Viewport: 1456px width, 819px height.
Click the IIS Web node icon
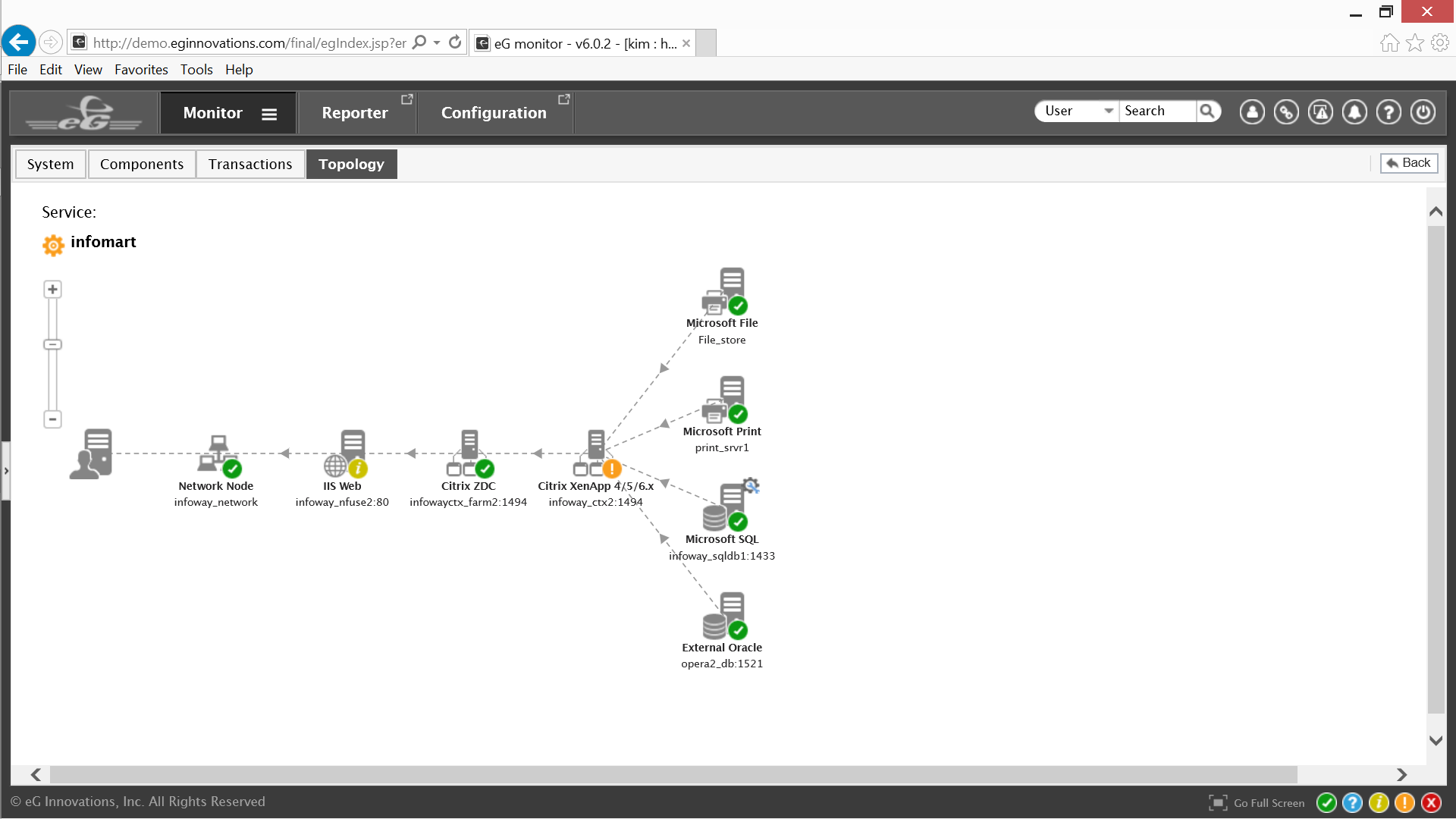pos(345,453)
